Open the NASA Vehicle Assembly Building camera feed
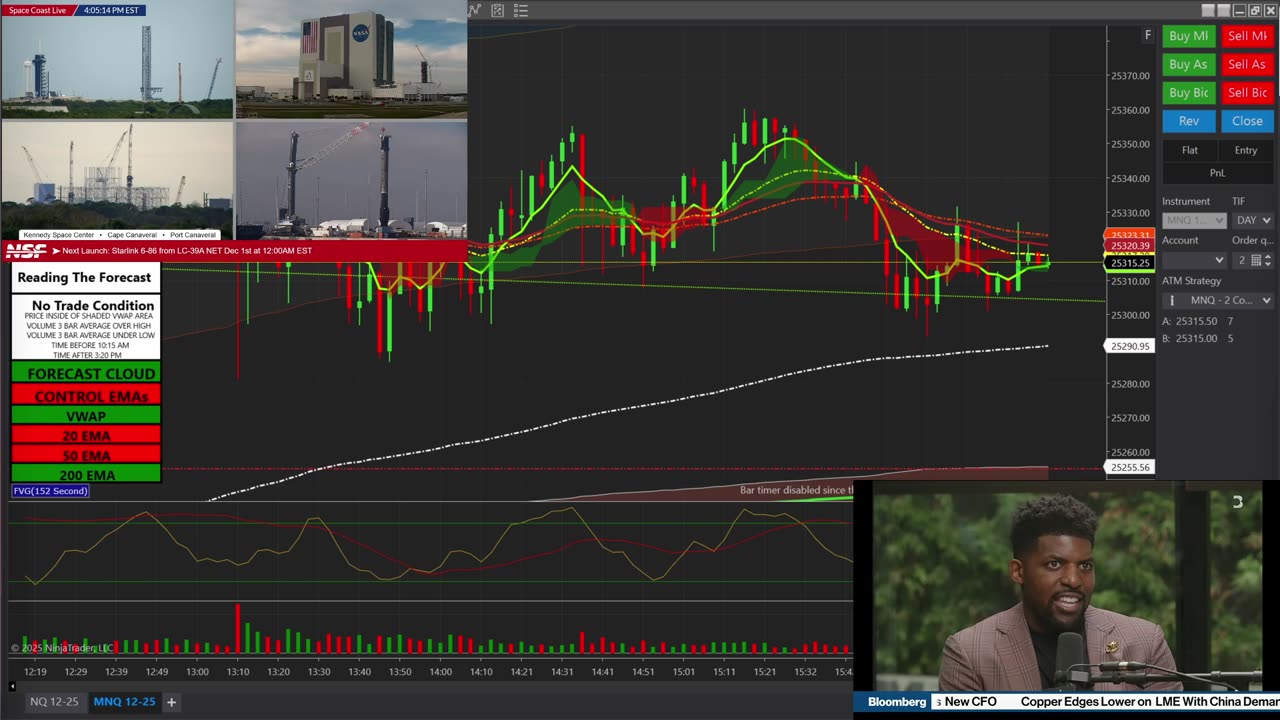The image size is (1280, 720). click(351, 59)
